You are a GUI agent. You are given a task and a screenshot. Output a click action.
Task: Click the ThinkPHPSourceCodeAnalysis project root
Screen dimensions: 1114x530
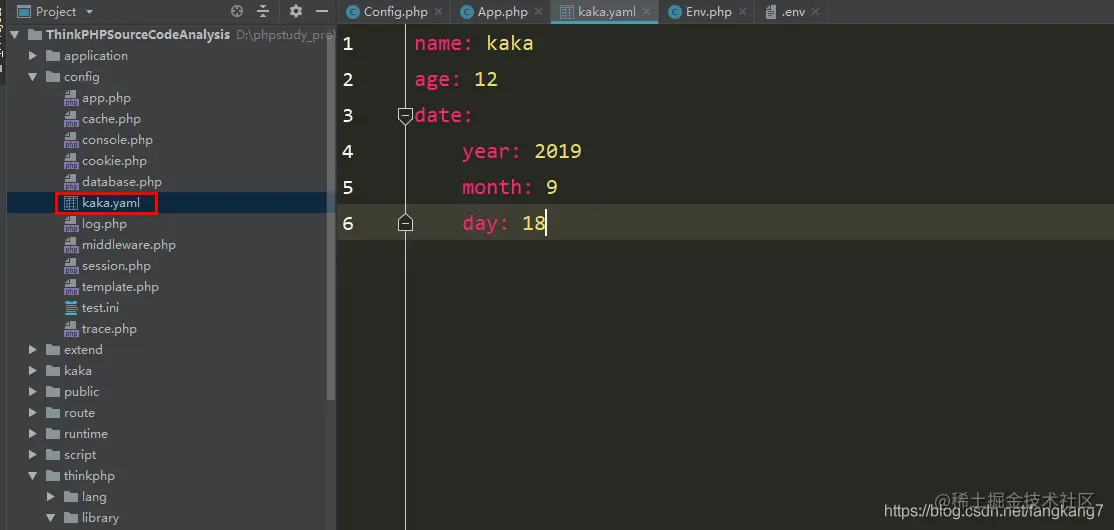coord(138,35)
